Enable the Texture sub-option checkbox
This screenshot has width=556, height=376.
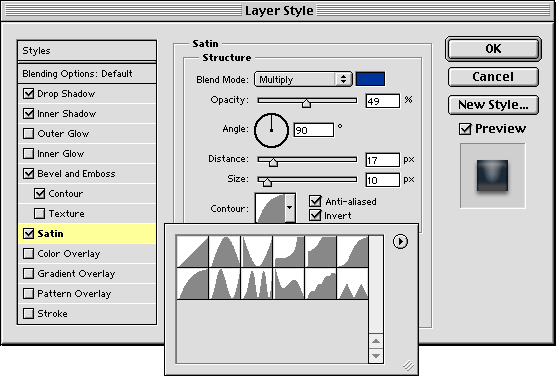click(x=39, y=214)
